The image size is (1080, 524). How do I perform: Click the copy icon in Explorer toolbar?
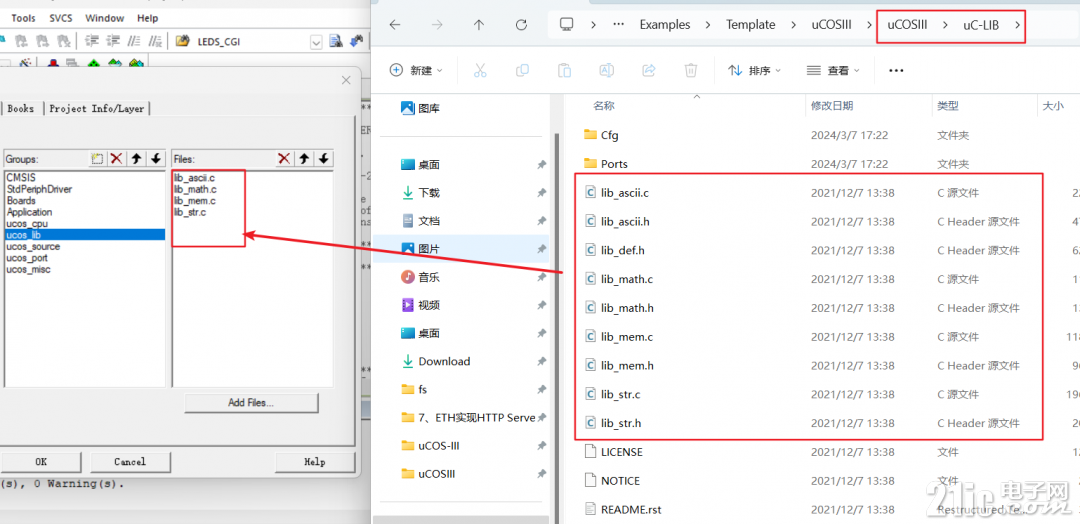pos(522,70)
